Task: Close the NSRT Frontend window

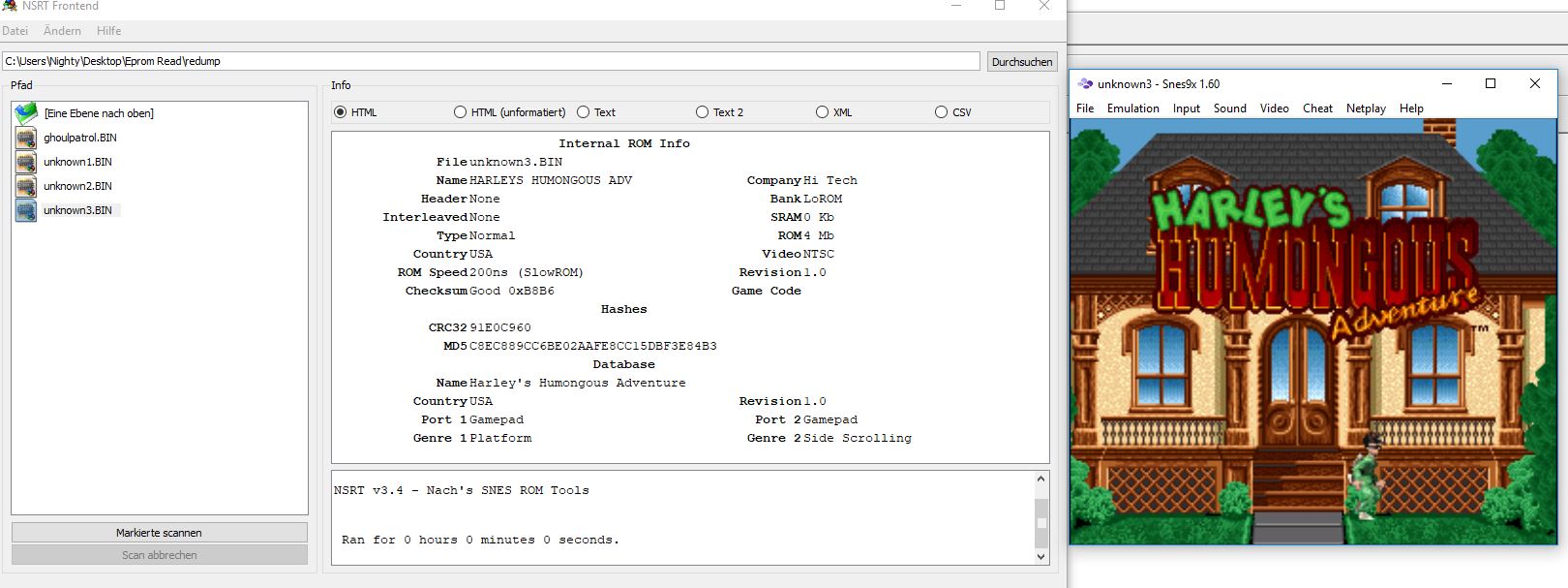Action: [1043, 6]
